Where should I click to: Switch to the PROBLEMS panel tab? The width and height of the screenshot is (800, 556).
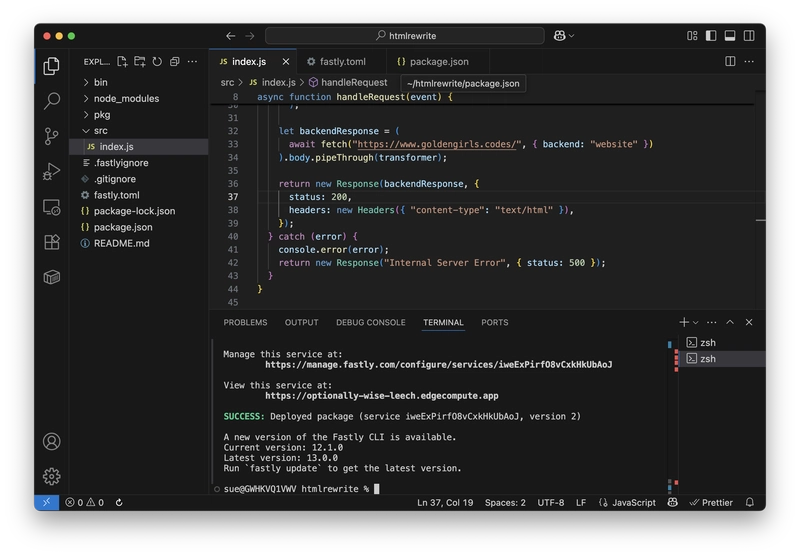tap(245, 322)
